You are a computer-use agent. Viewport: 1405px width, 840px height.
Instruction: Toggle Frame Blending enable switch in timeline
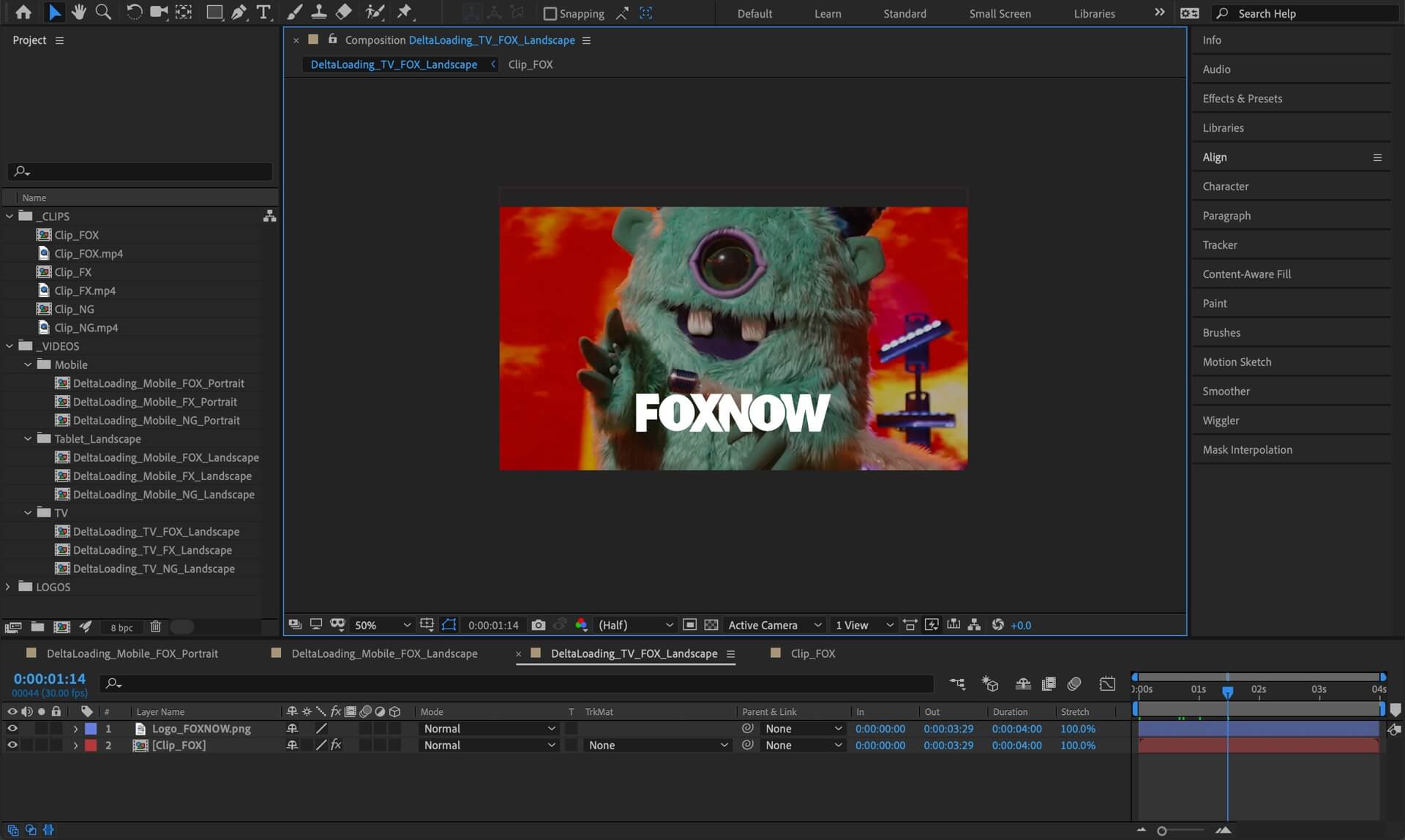click(x=1049, y=683)
